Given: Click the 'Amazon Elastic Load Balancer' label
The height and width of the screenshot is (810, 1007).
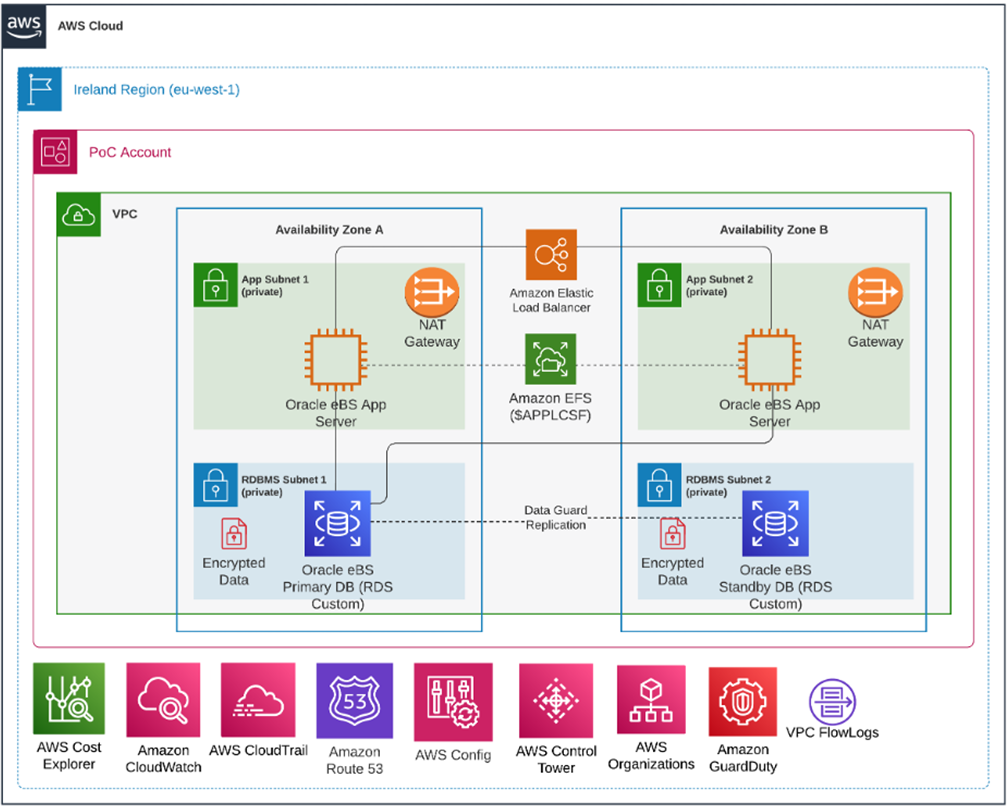Looking at the screenshot, I should 551,300.
